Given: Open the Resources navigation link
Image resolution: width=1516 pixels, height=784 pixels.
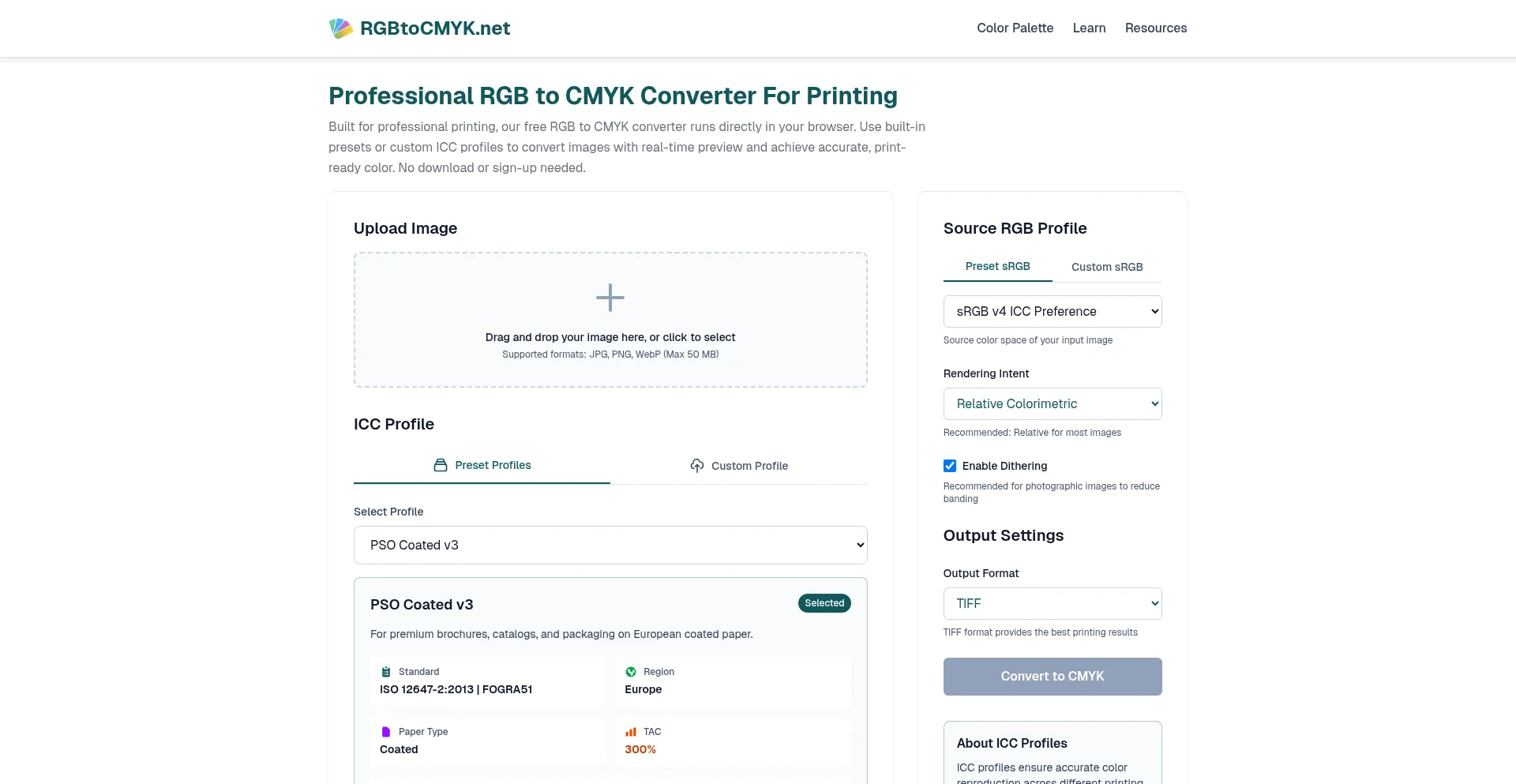Looking at the screenshot, I should 1155,28.
